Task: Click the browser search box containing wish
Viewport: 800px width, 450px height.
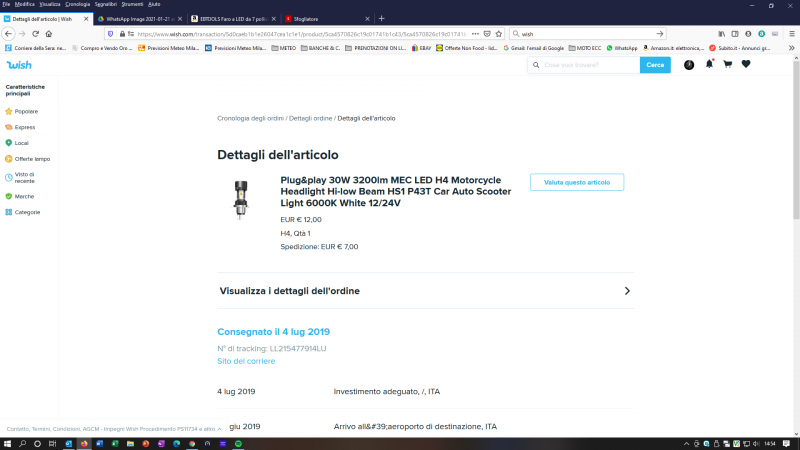Action: point(587,34)
